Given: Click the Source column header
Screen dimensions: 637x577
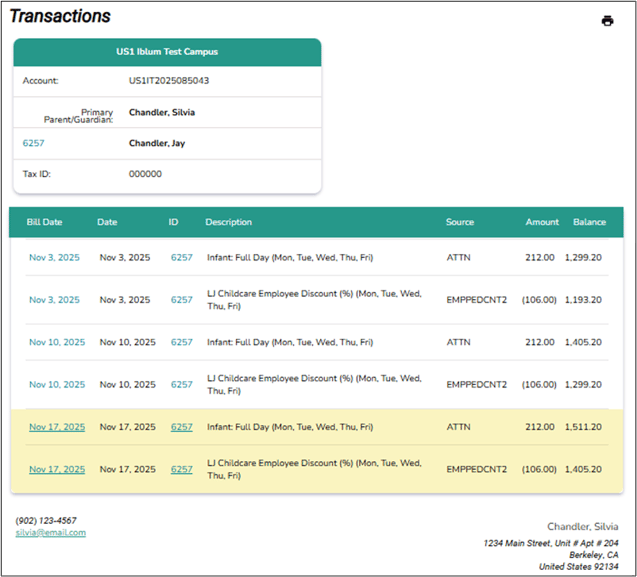Looking at the screenshot, I should tap(460, 222).
